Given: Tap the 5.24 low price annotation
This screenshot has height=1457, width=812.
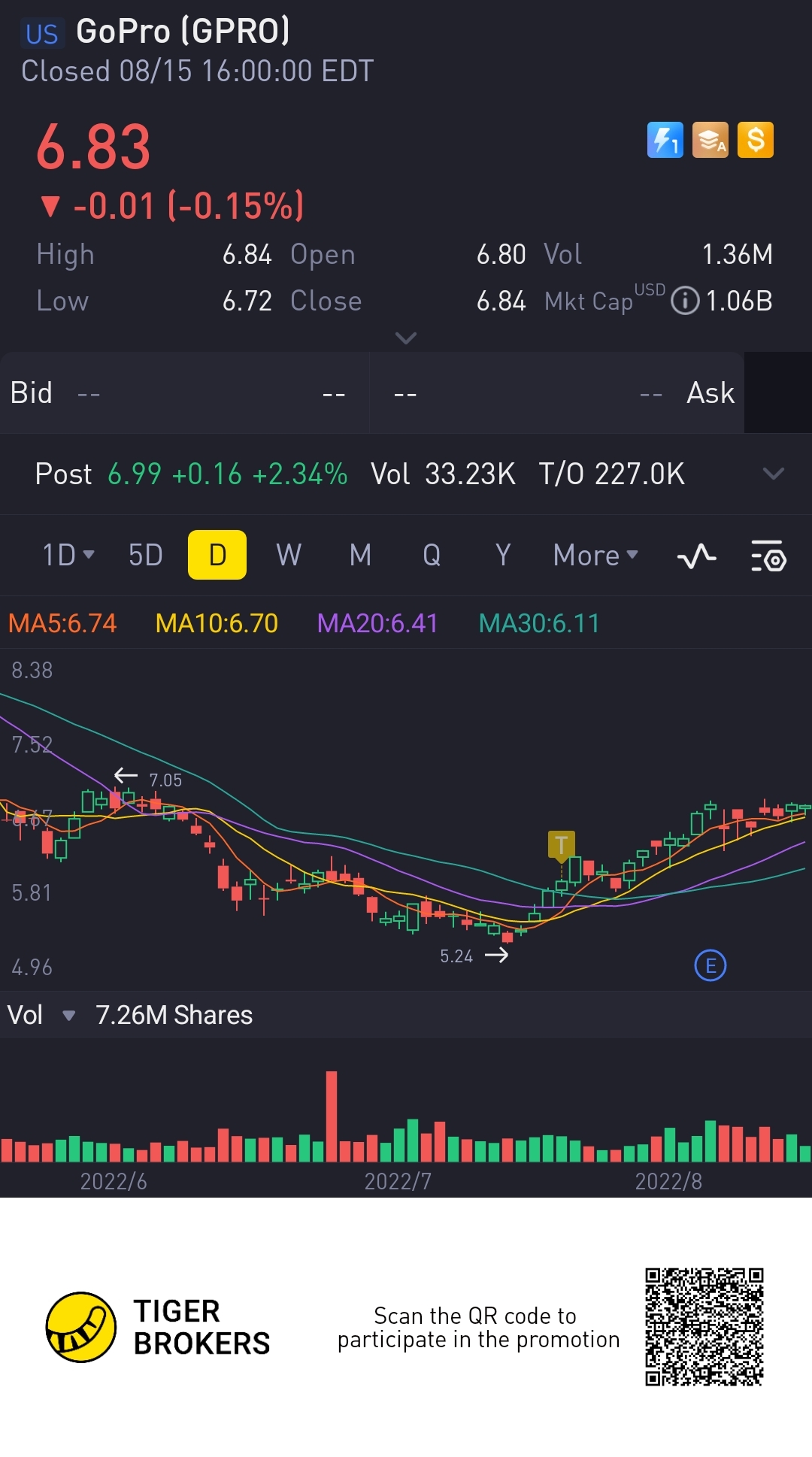Looking at the screenshot, I should pos(456,956).
